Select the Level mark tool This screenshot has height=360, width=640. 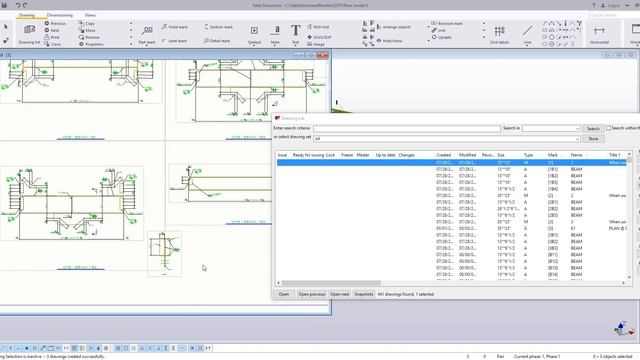coord(174,41)
